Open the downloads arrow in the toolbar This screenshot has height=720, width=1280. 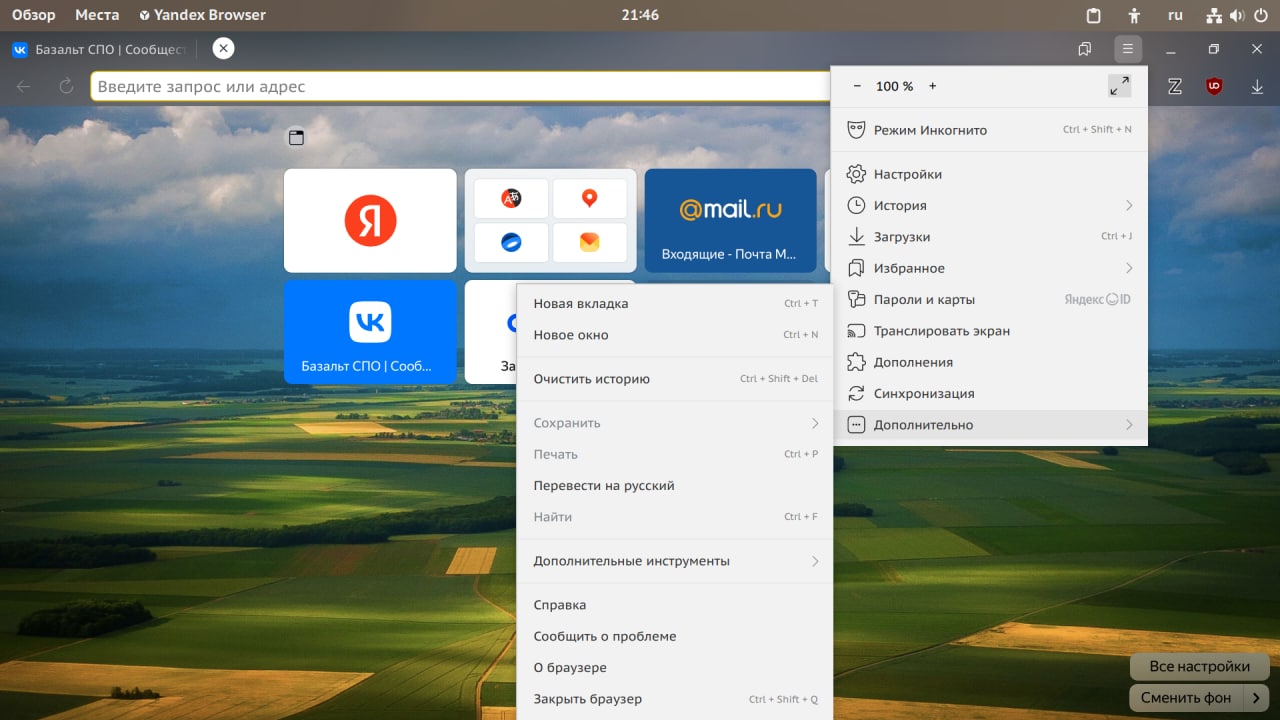(x=1257, y=86)
